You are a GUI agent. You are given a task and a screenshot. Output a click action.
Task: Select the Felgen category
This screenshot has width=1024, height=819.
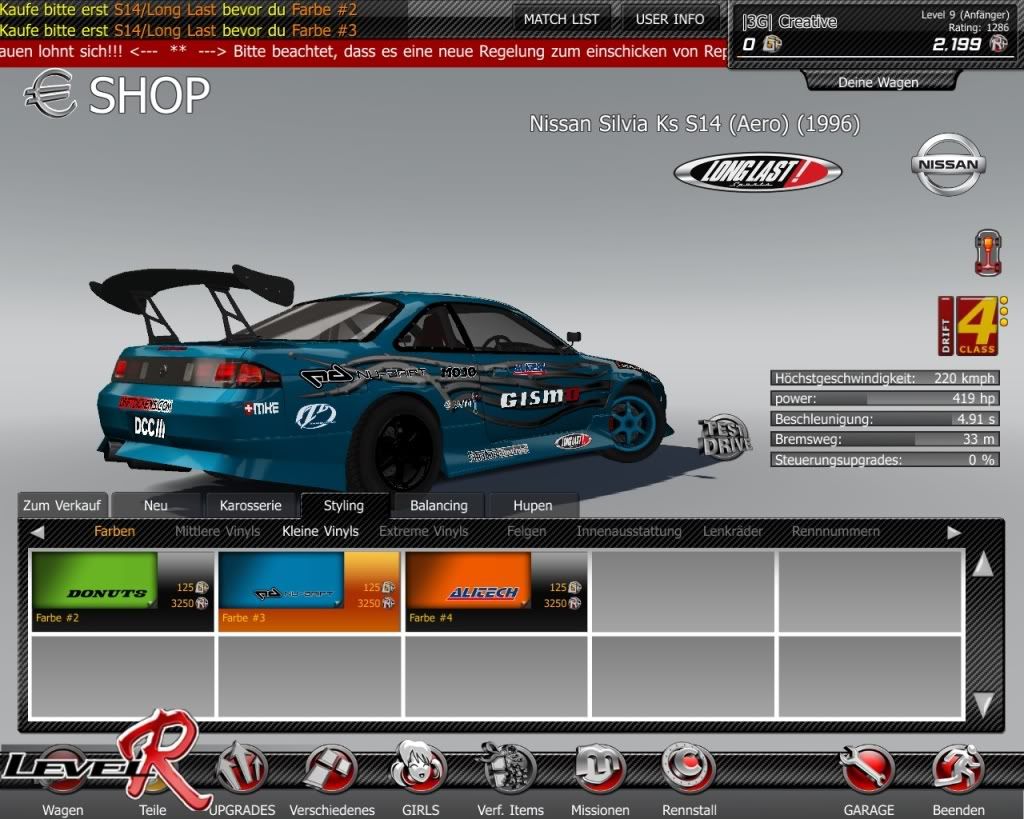click(x=526, y=532)
